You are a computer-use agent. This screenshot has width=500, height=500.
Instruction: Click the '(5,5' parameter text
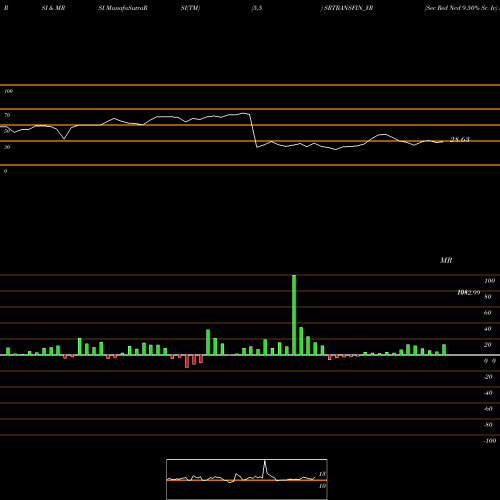tap(257, 8)
